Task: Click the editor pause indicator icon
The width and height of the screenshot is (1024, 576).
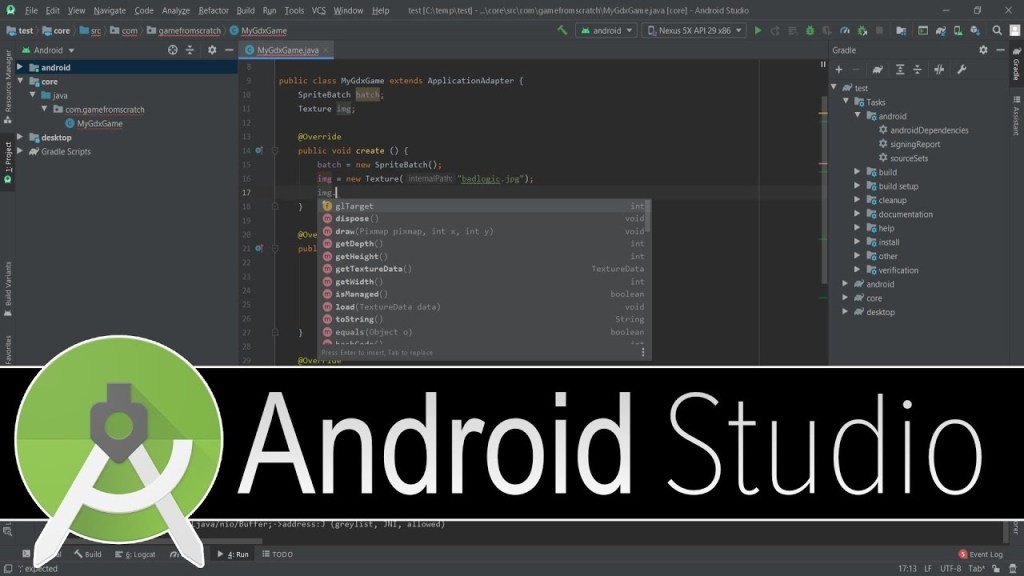Action: pyautogui.click(x=823, y=64)
